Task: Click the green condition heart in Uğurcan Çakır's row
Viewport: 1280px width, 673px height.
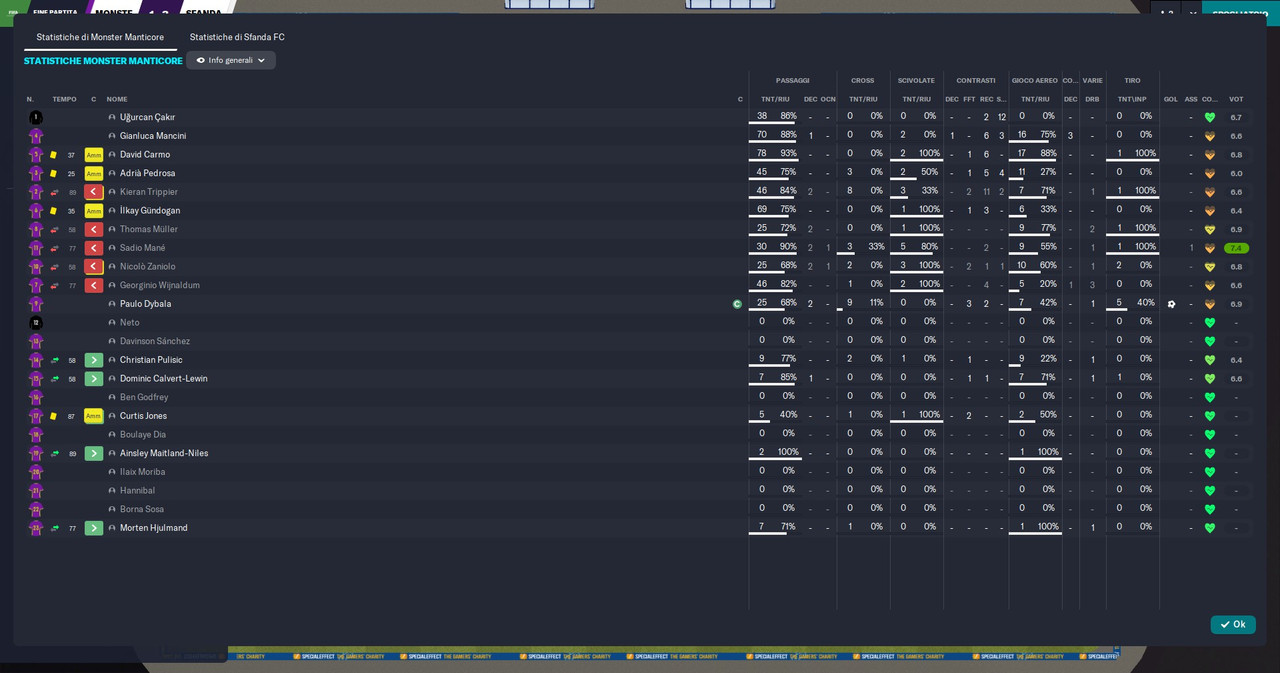Action: point(1210,117)
